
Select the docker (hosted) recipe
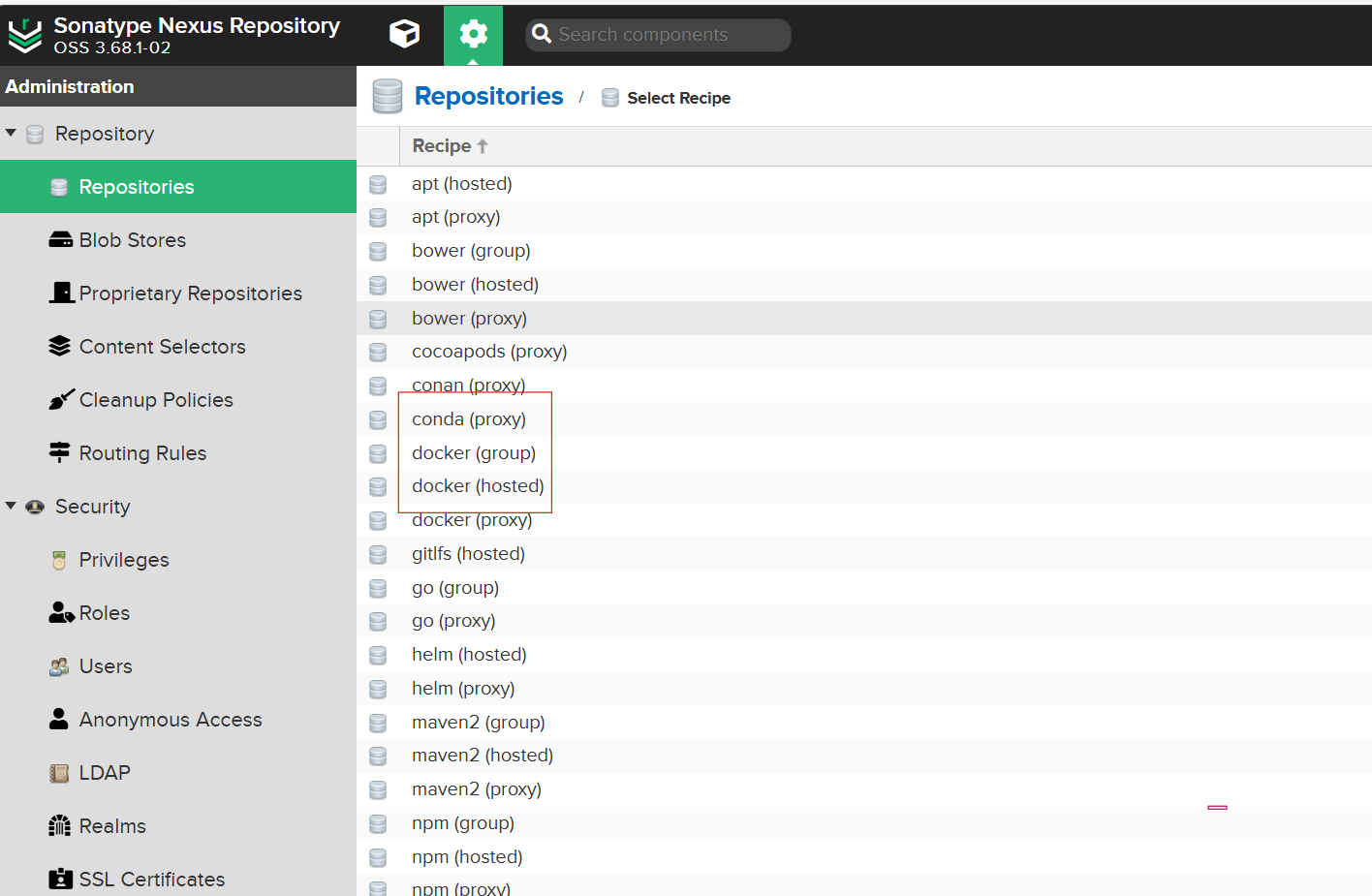pos(864,486)
